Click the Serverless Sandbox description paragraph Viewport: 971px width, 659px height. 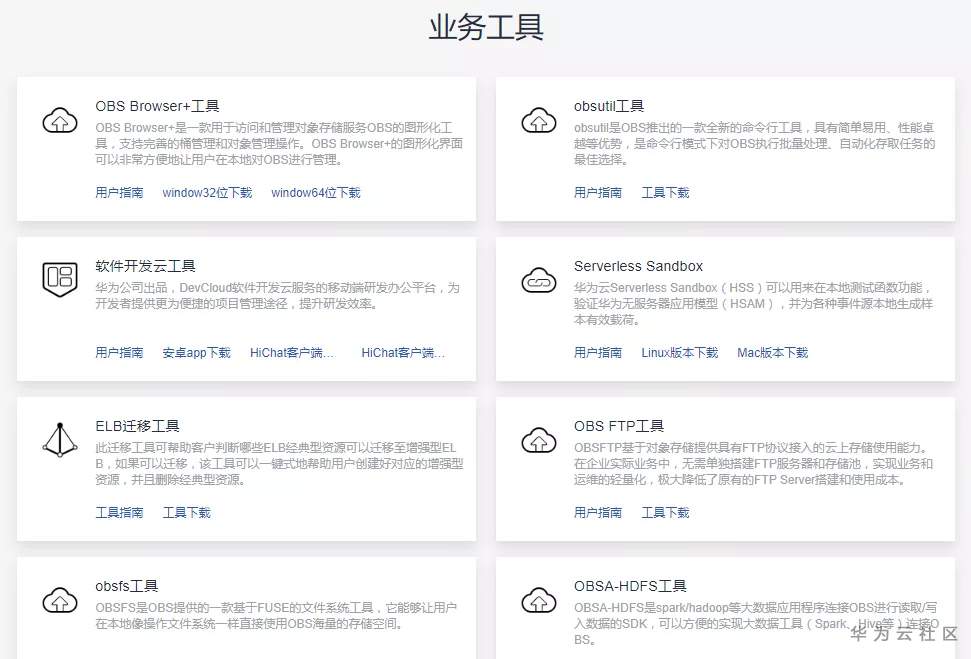coord(754,303)
